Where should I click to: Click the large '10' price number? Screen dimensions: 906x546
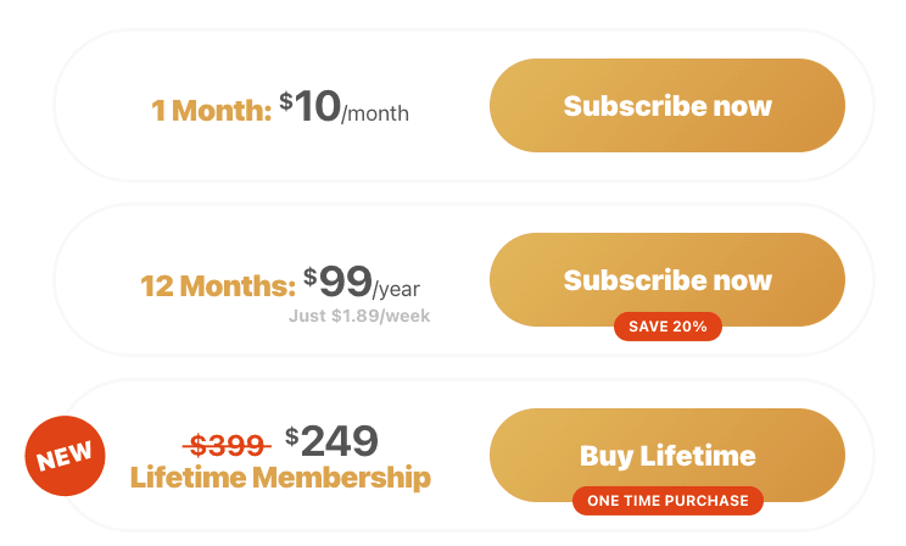tap(318, 106)
